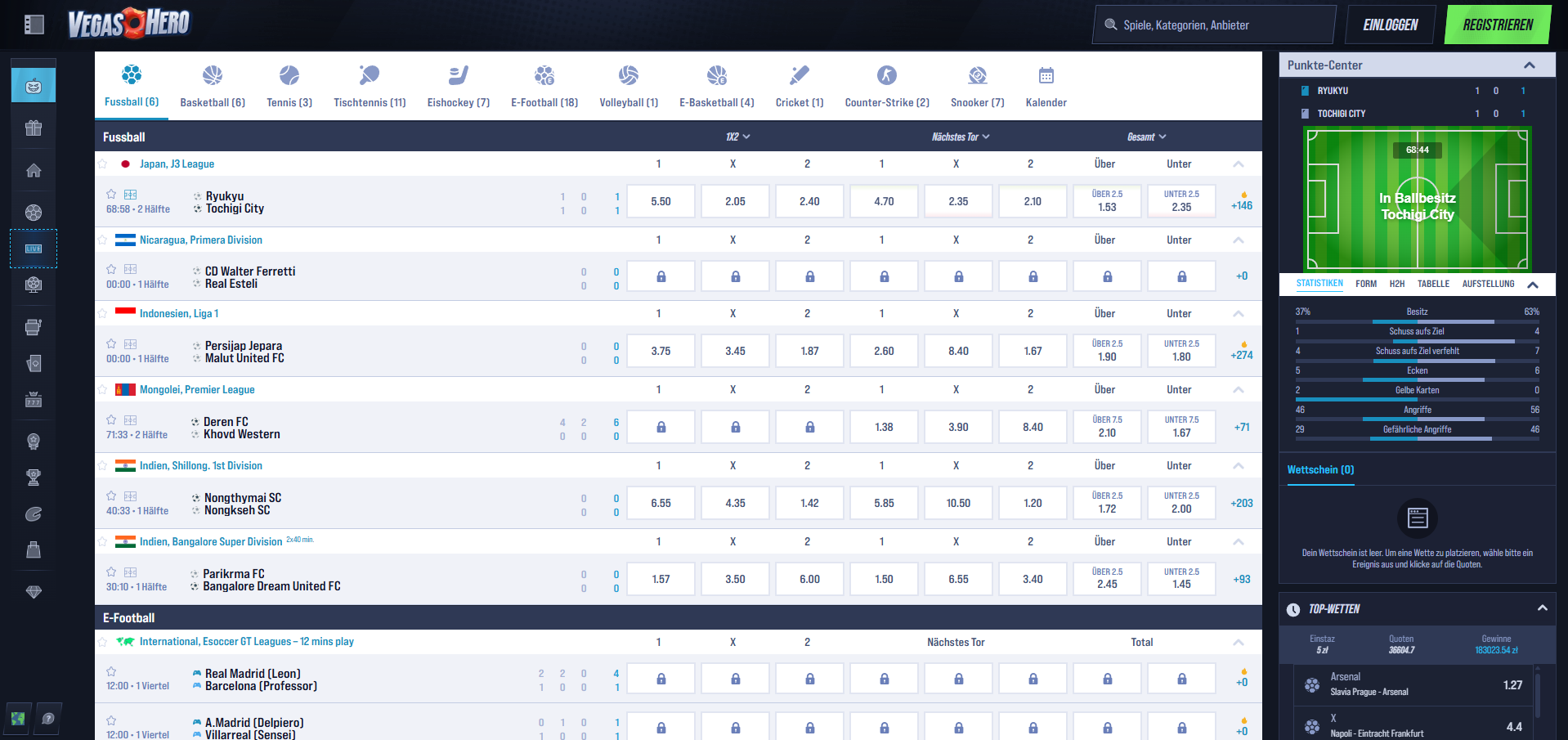The image size is (1568, 740).
Task: Open the Kalender icon
Action: click(1046, 76)
